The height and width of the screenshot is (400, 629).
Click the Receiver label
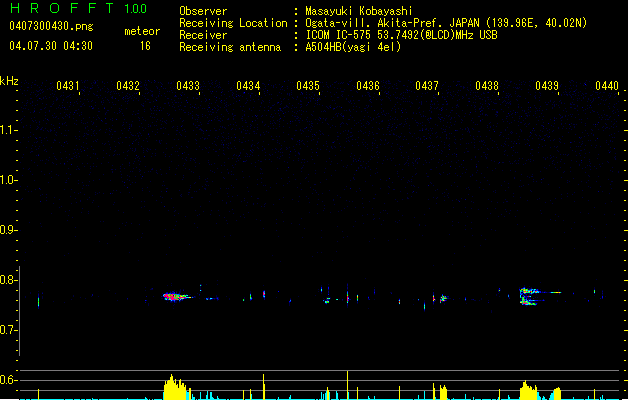click(x=203, y=35)
